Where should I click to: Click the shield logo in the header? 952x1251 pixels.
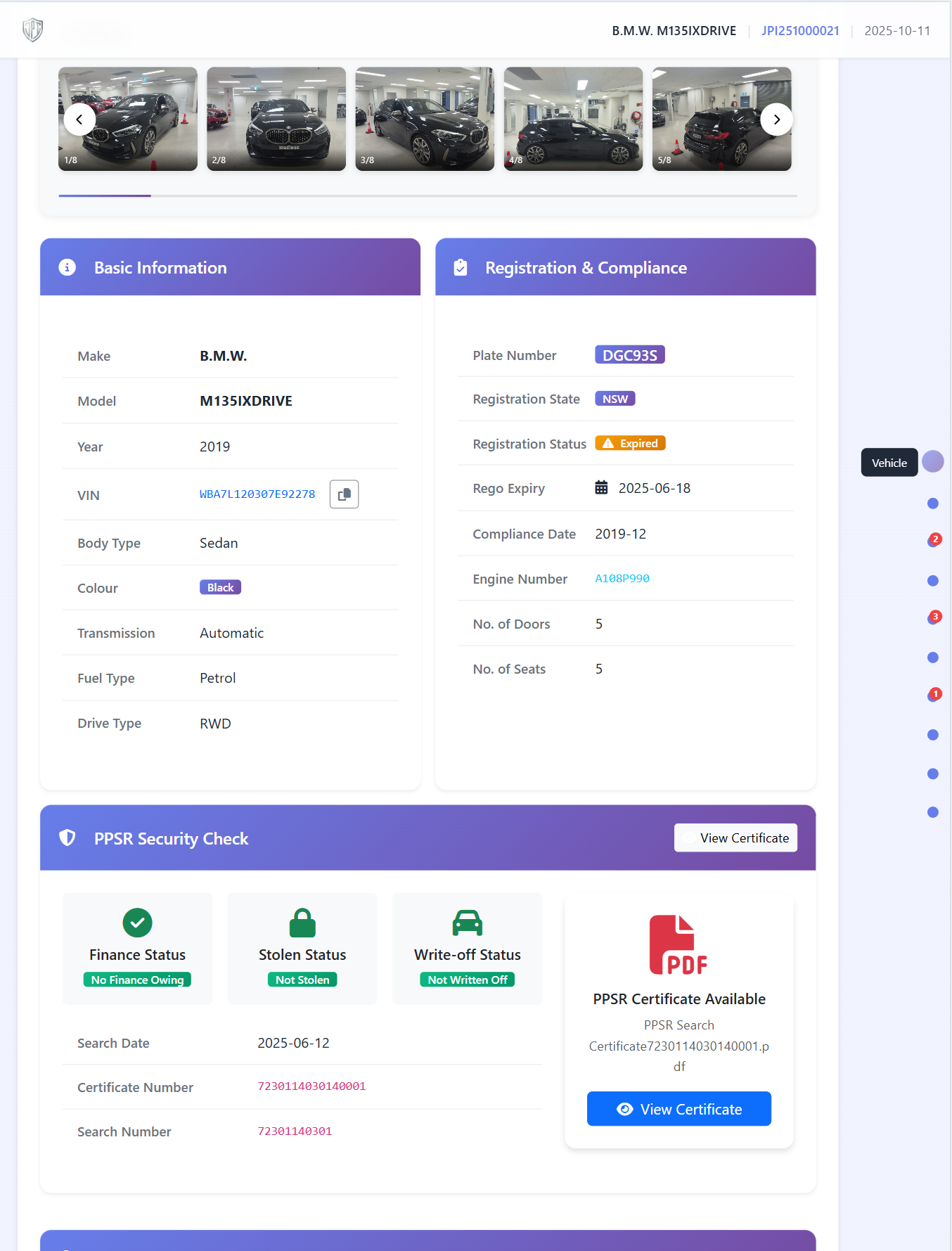(32, 30)
